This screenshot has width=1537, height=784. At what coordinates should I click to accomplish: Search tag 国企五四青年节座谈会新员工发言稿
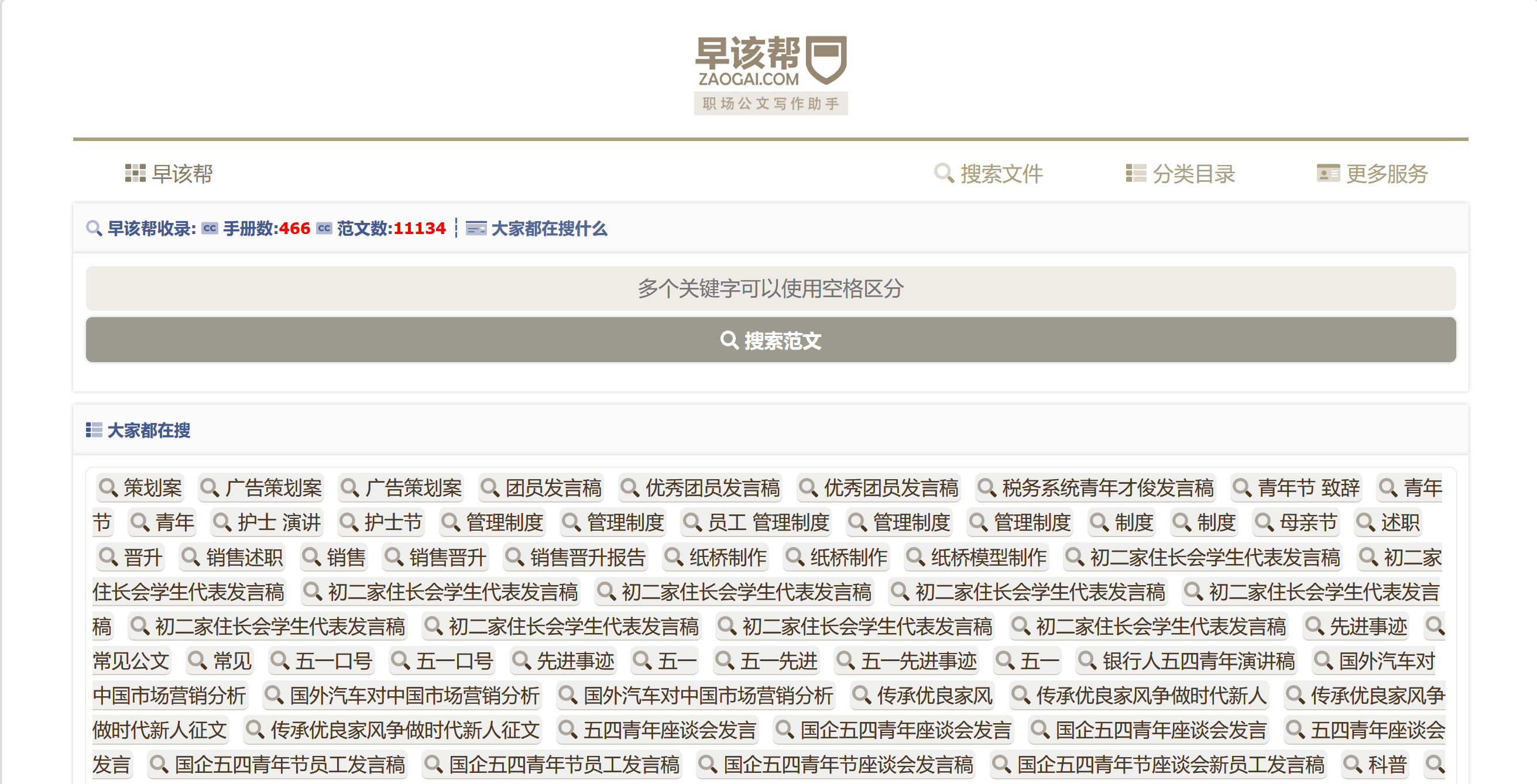(1159, 765)
